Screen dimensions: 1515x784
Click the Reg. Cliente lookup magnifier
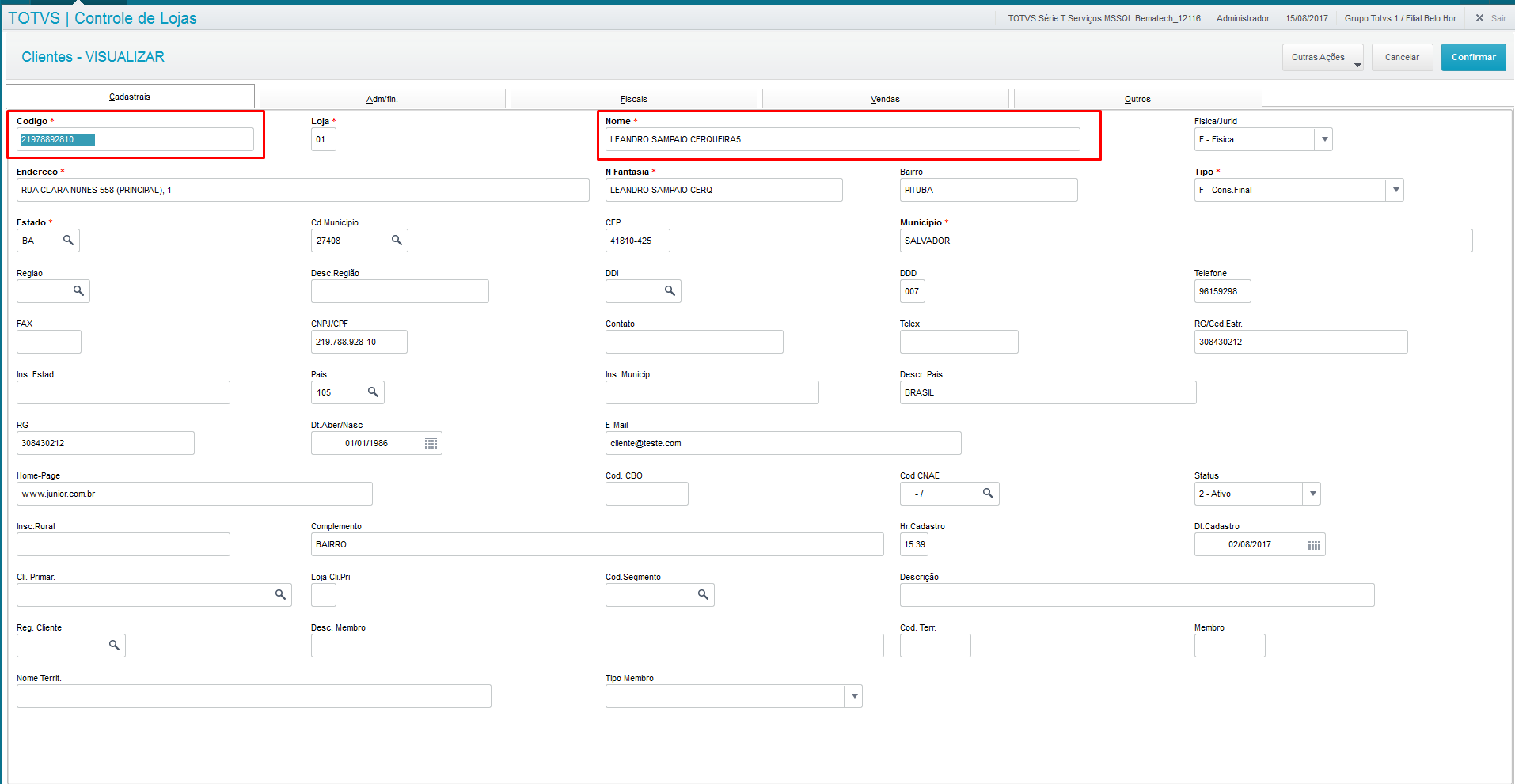coord(114,646)
